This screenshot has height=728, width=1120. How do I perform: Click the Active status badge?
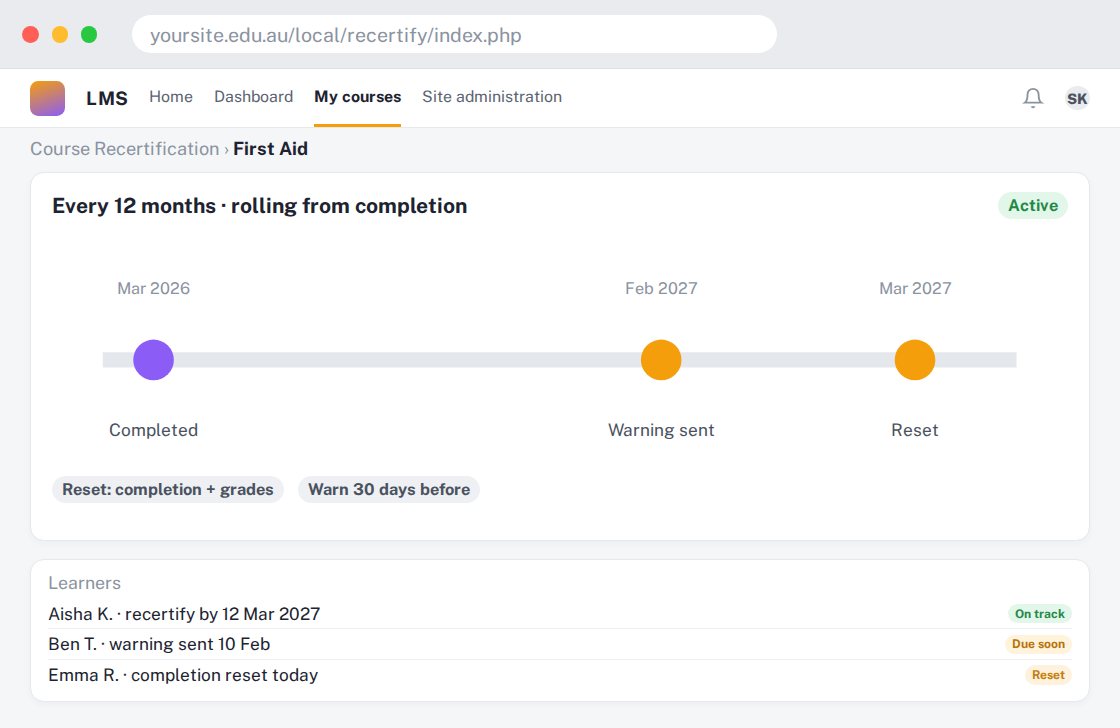coord(1033,206)
